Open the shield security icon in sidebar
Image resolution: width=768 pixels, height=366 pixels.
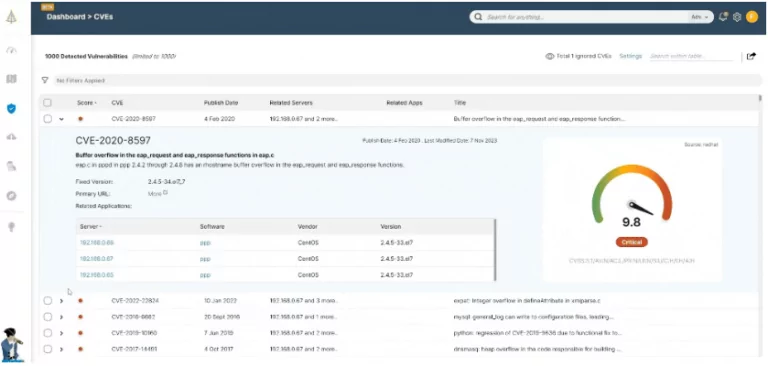[11, 108]
